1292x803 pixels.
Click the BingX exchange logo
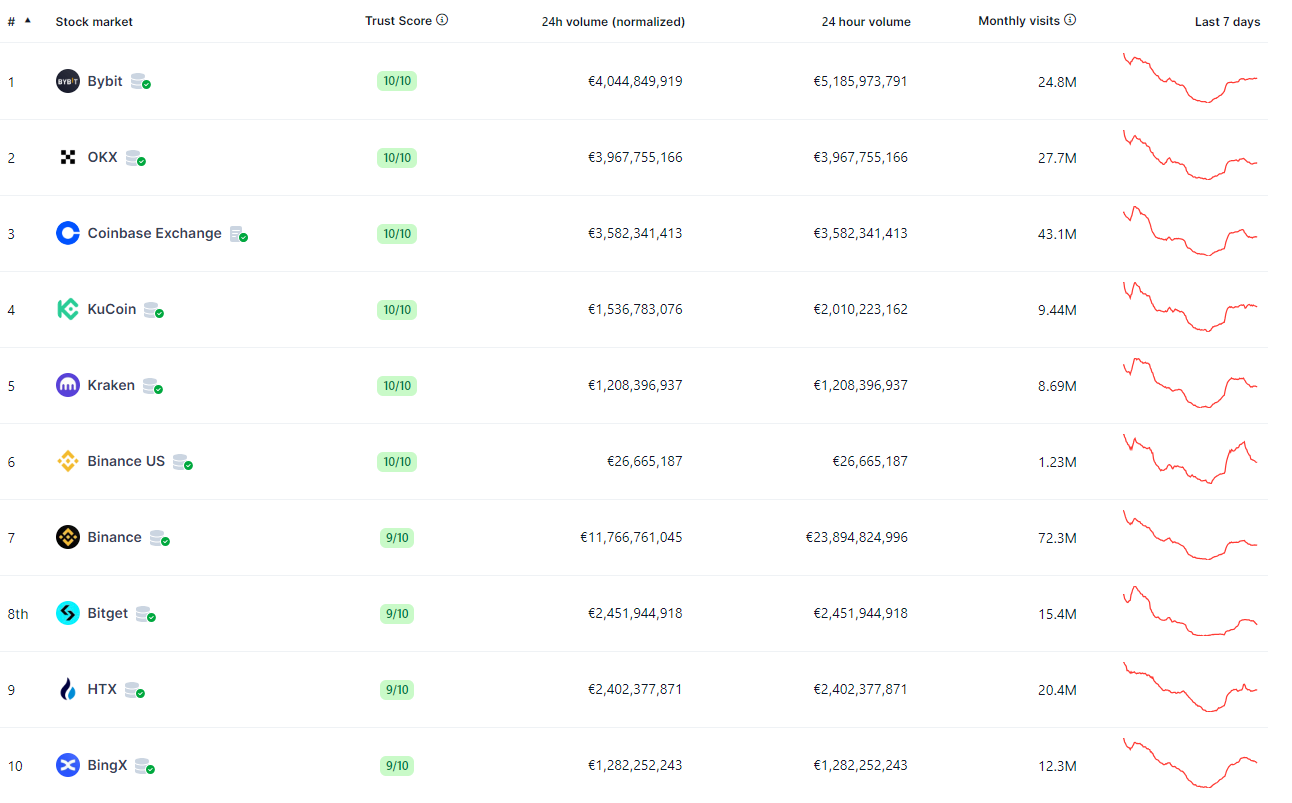point(68,765)
